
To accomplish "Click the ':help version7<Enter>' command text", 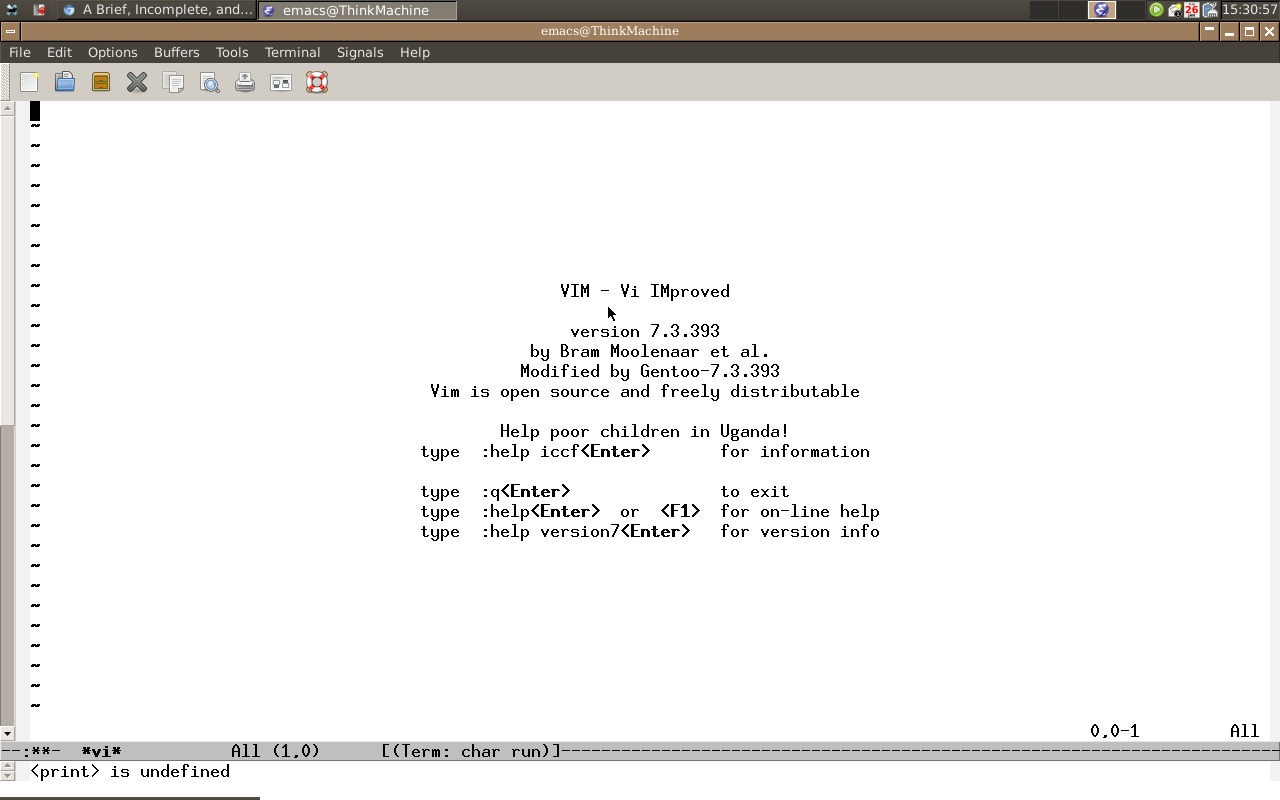I will click(x=585, y=531).
